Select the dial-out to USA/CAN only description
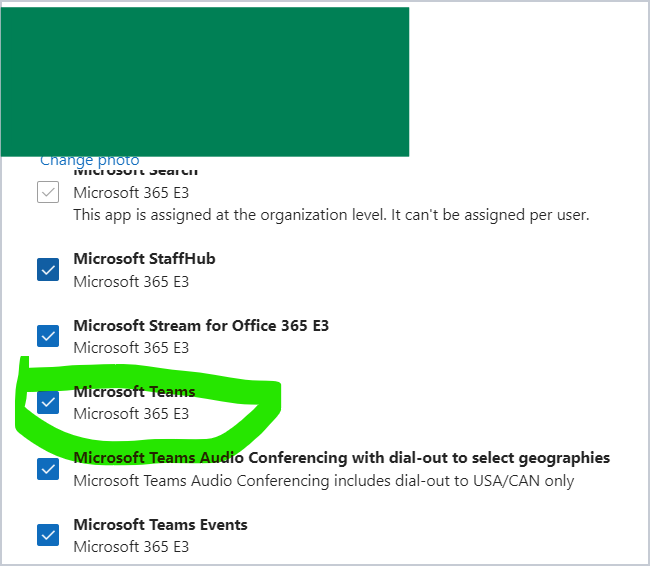The height and width of the screenshot is (566, 650). 324,481
